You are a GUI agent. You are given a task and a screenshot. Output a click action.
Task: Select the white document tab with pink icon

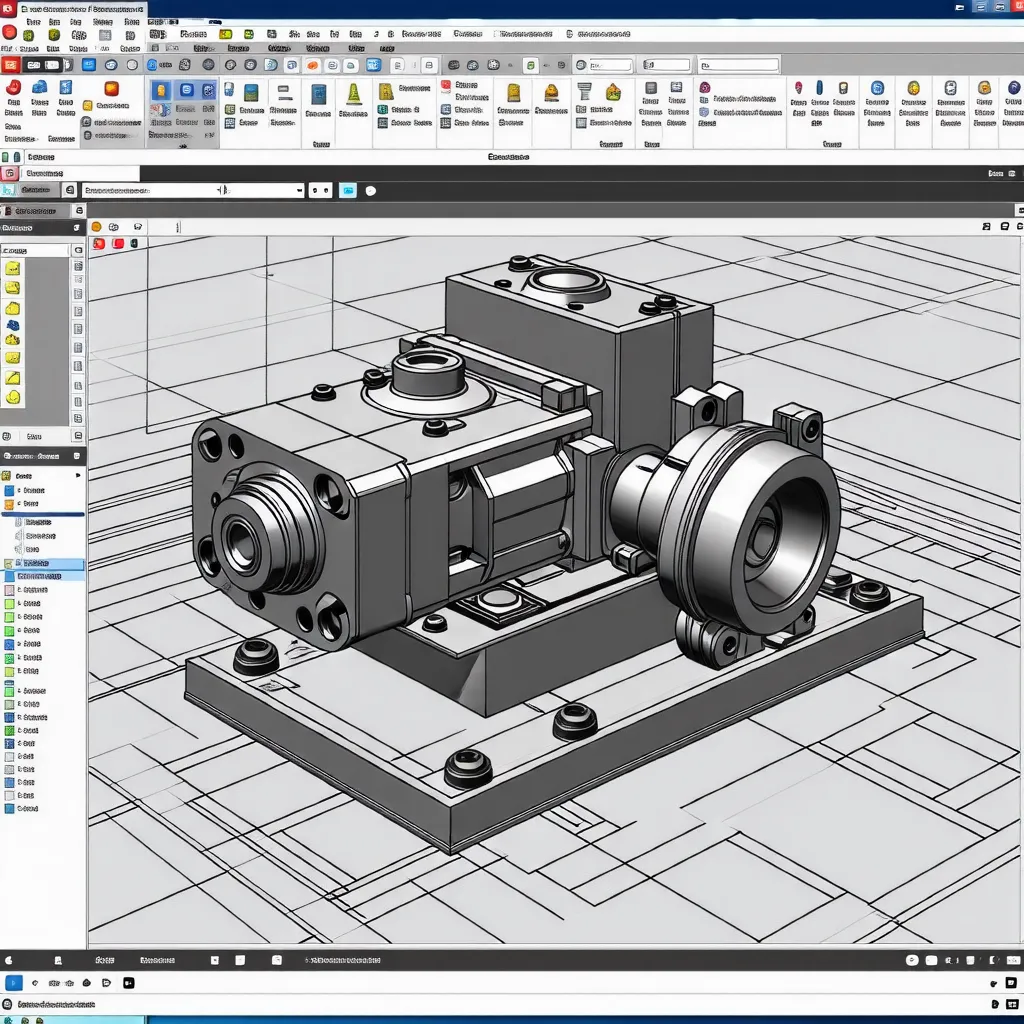coord(71,173)
